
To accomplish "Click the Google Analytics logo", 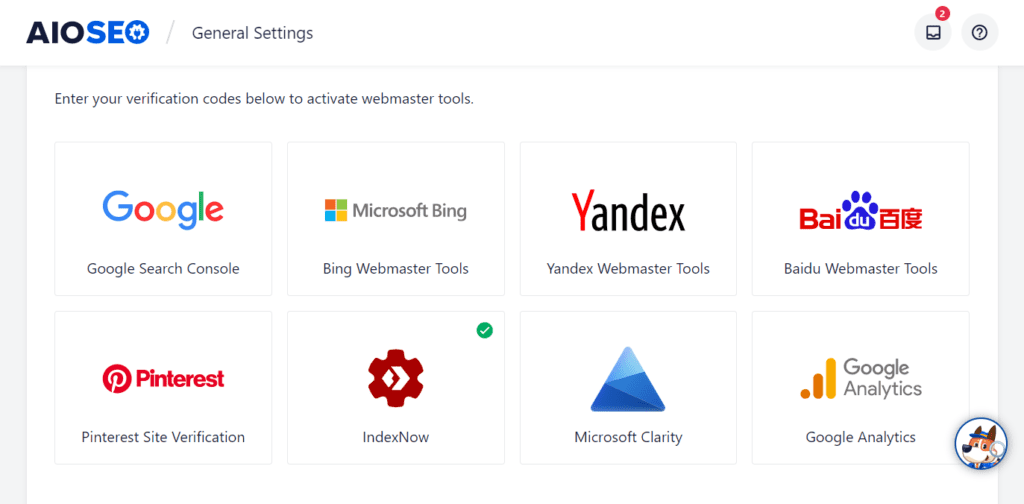I will tap(860, 378).
